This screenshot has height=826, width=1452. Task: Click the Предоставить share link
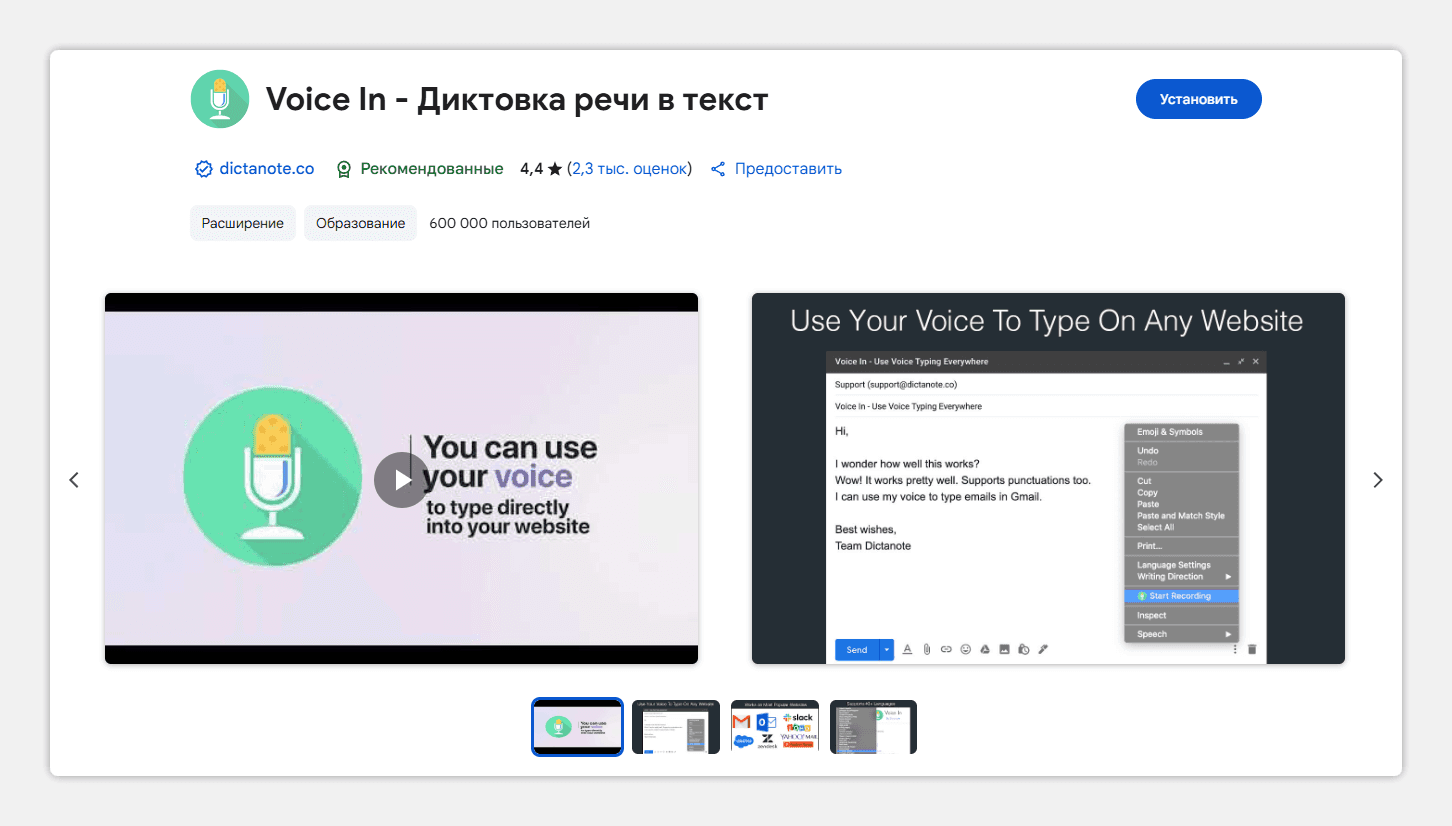788,169
